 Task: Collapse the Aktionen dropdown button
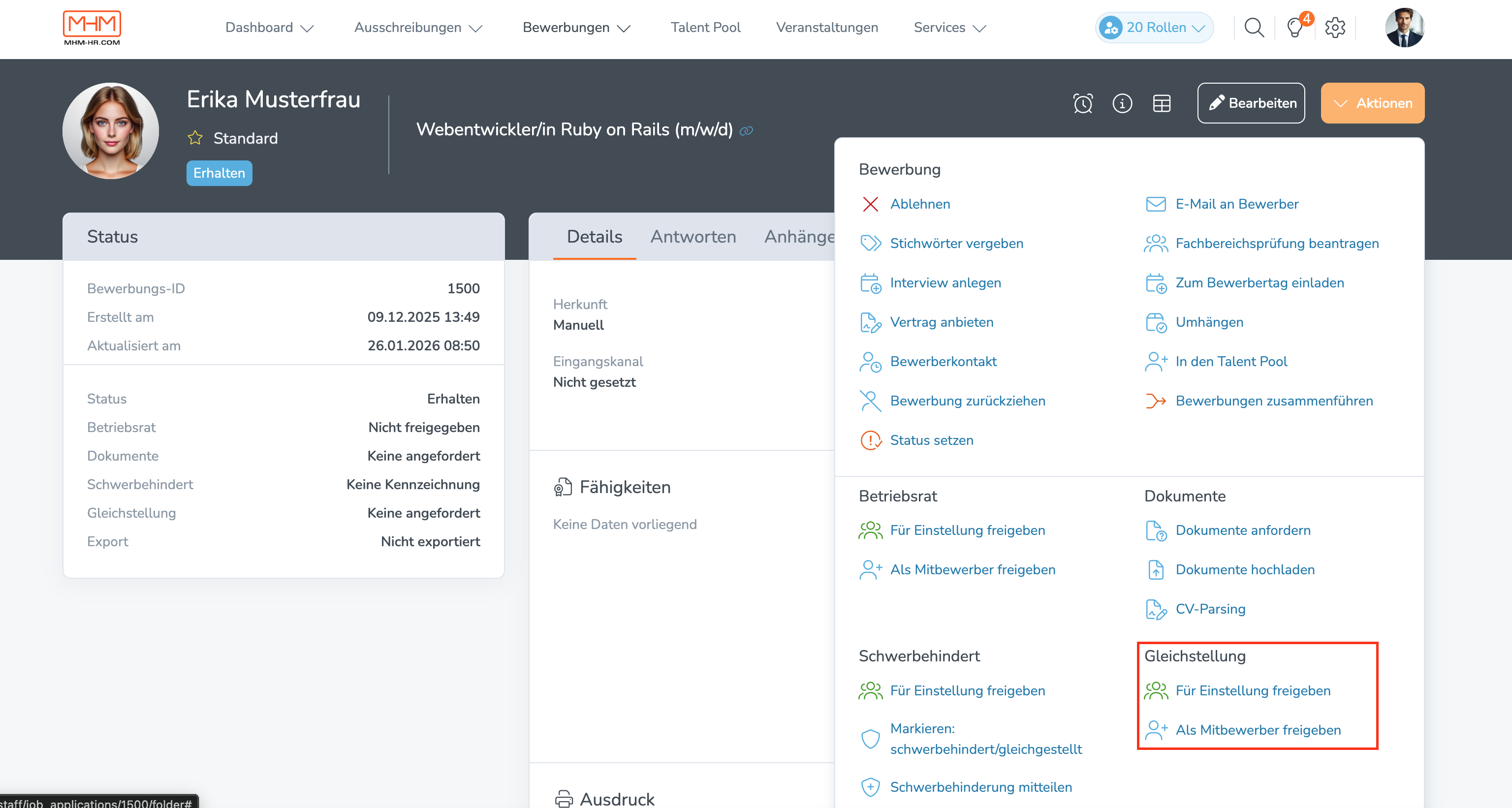(1372, 103)
